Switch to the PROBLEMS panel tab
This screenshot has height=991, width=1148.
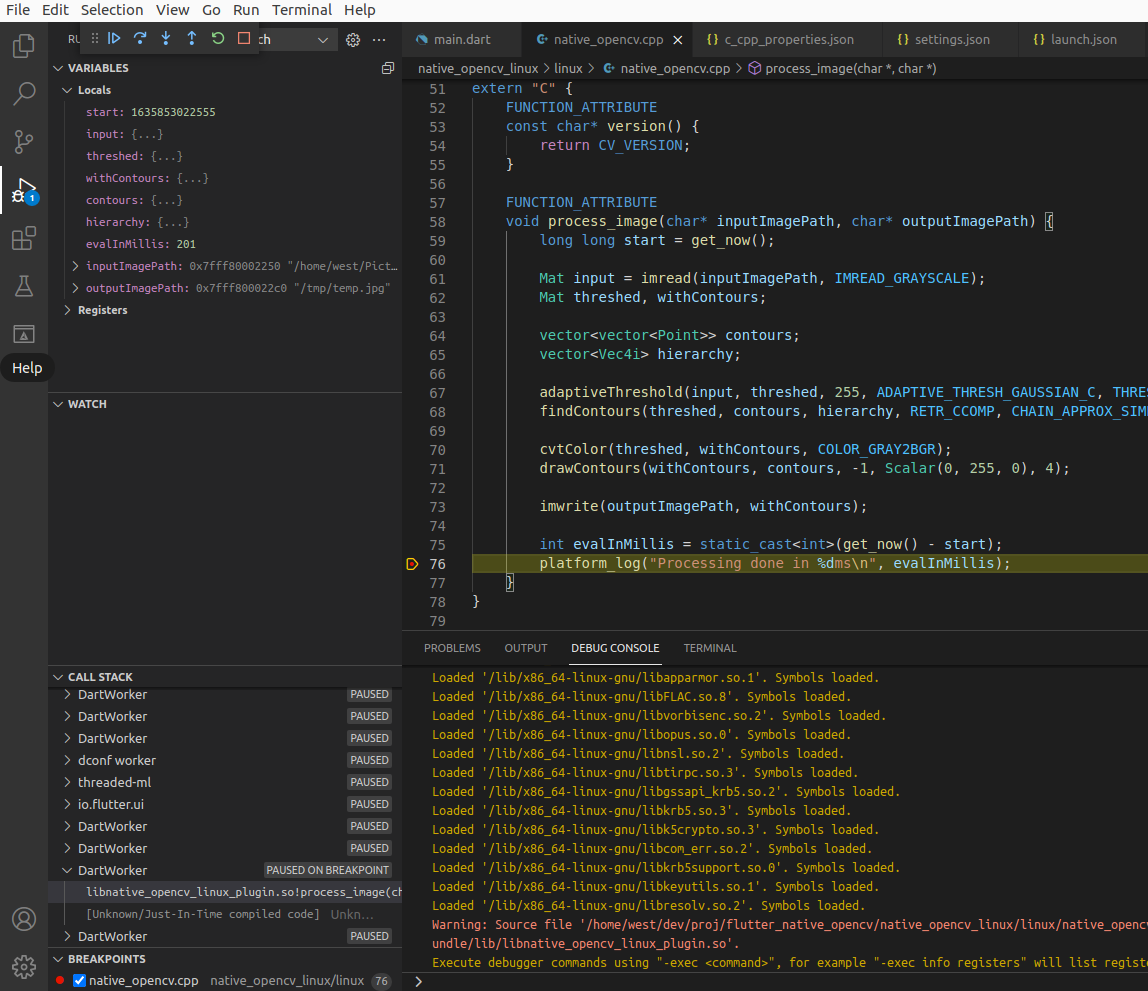pos(452,648)
